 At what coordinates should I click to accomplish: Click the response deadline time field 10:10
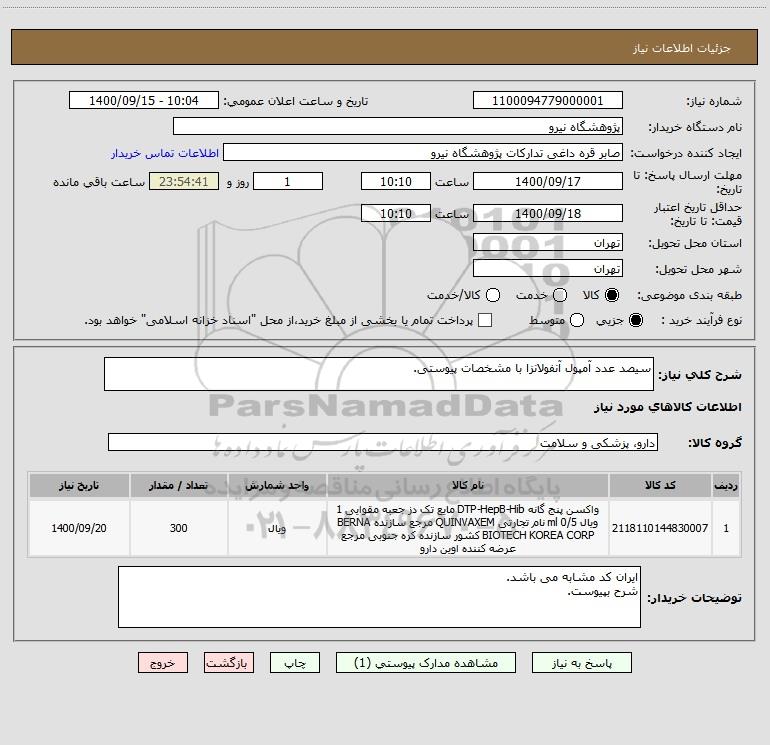396,181
